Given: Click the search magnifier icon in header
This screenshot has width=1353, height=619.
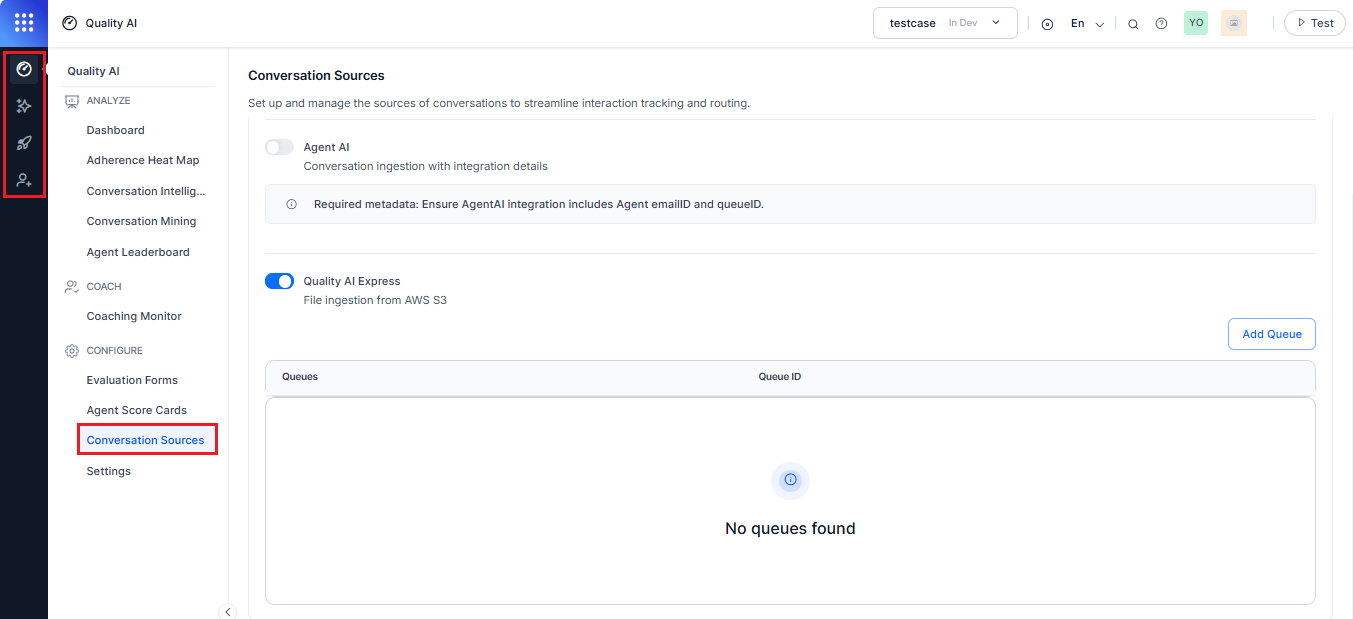Looking at the screenshot, I should tap(1133, 24).
